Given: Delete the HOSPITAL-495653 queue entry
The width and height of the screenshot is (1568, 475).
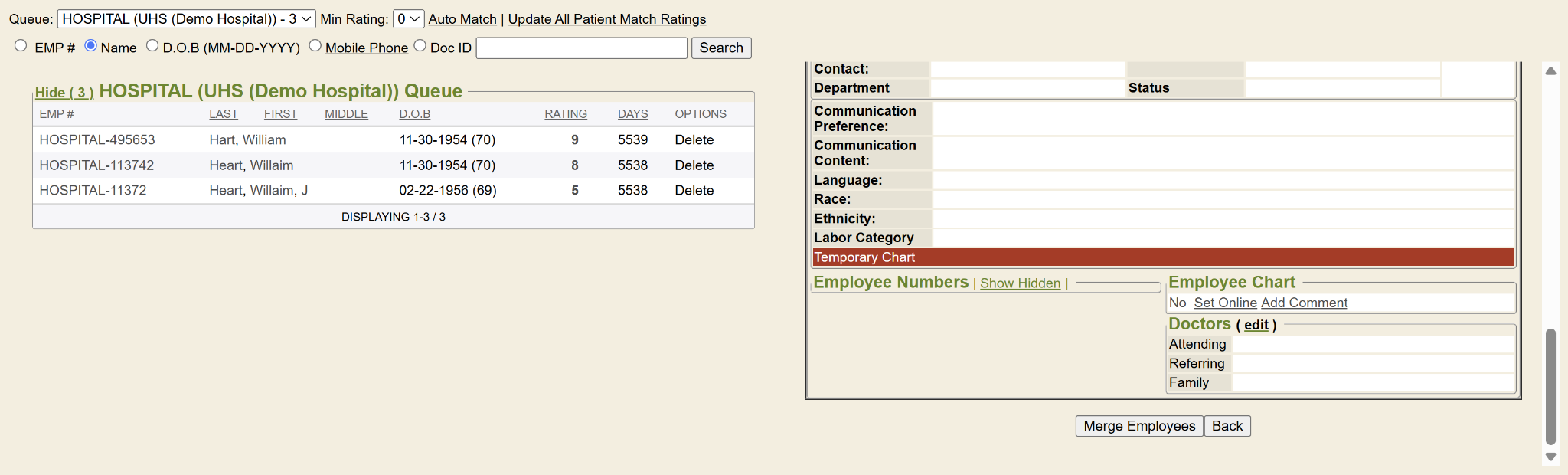Looking at the screenshot, I should point(694,140).
